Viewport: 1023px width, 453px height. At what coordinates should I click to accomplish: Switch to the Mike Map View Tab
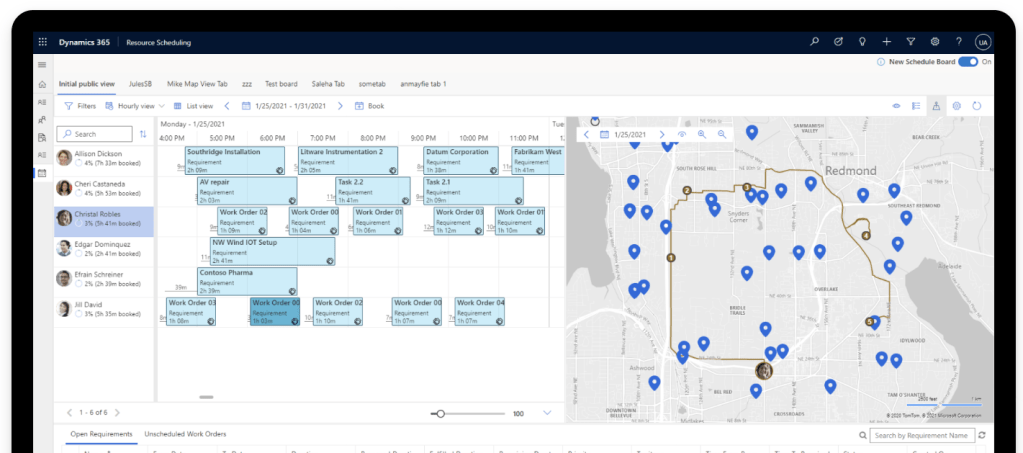pos(197,84)
